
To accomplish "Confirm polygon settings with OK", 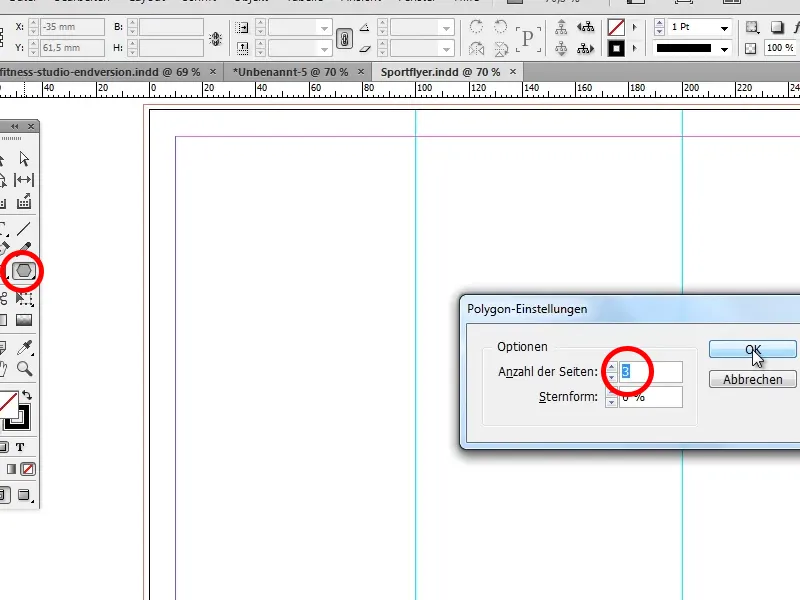I will 752,349.
